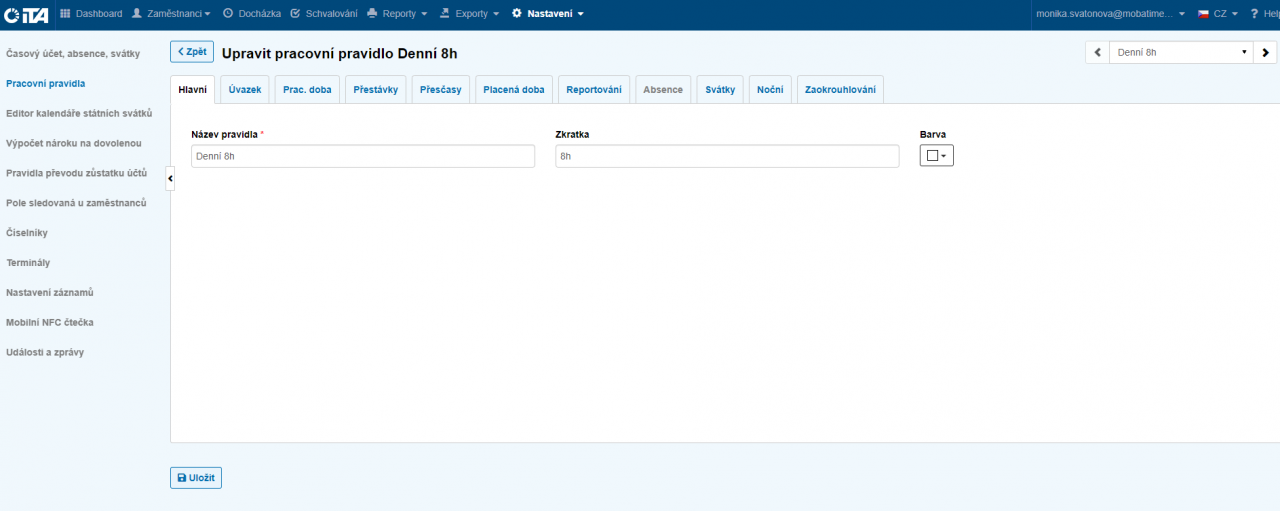Open Schvalování approval icon item
The image size is (1280, 511).
tap(295, 14)
